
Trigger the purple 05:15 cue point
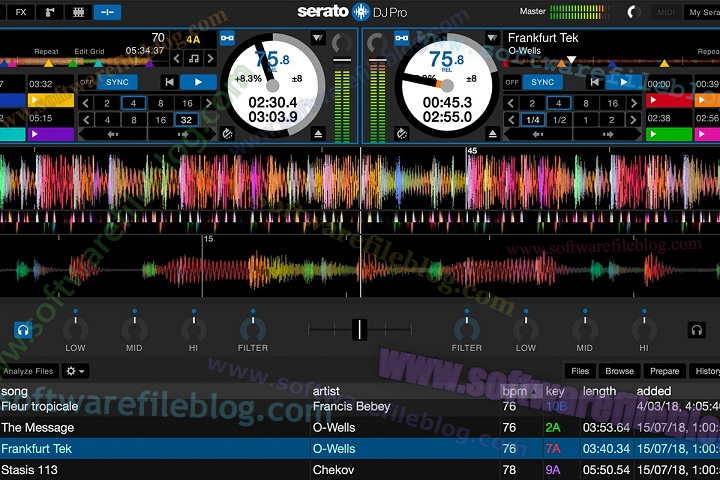tap(51, 134)
